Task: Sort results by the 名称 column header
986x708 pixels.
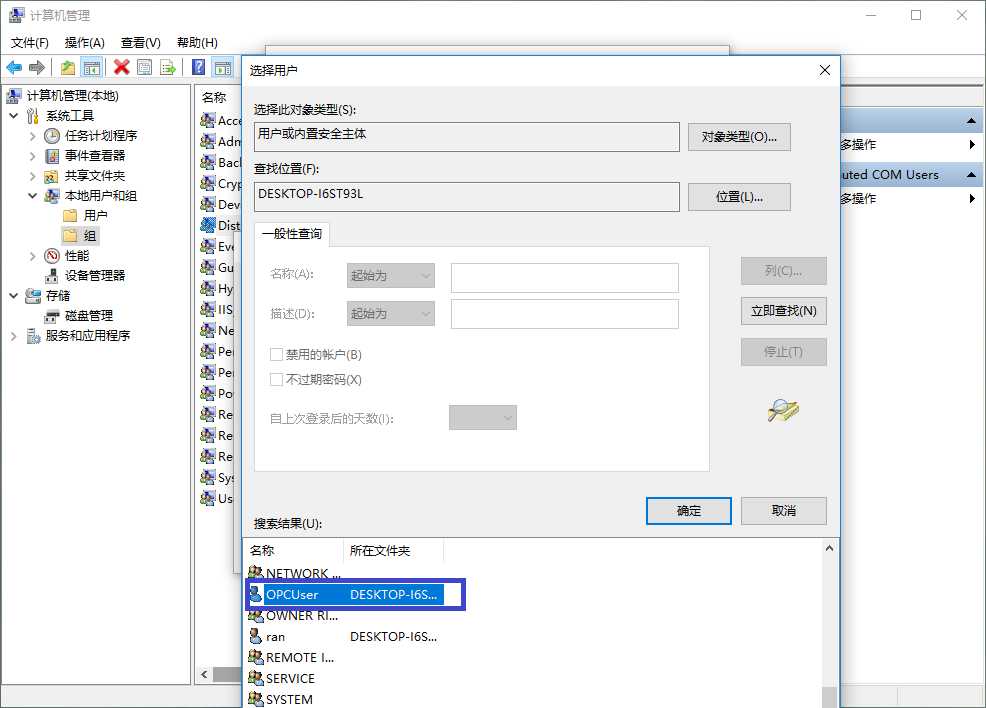Action: pyautogui.click(x=293, y=550)
